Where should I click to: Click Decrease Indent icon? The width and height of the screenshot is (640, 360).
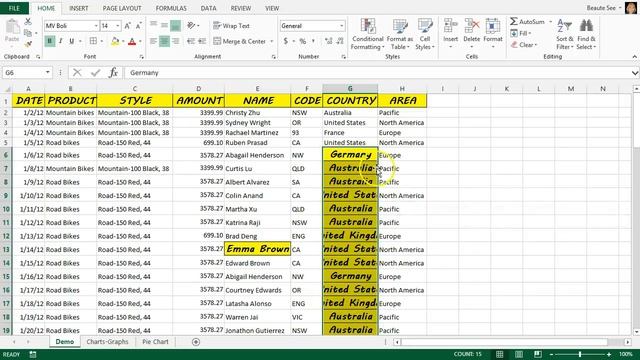(x=191, y=41)
